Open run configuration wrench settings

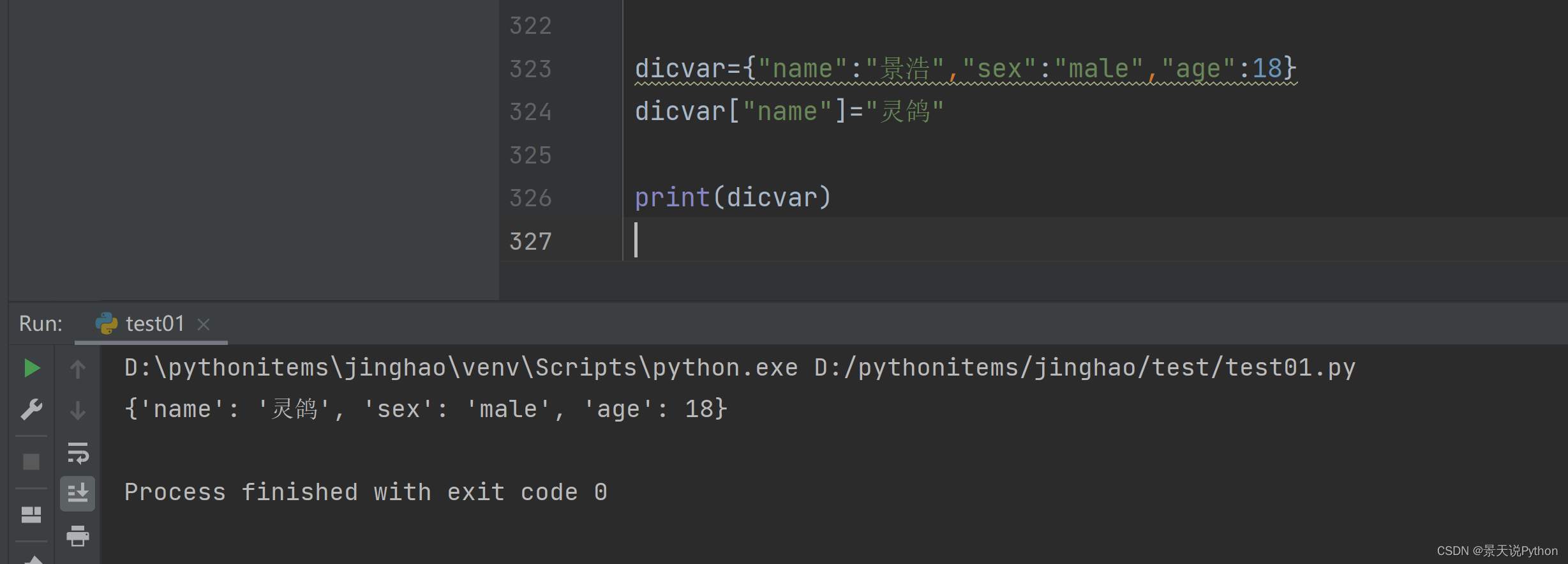click(x=31, y=409)
